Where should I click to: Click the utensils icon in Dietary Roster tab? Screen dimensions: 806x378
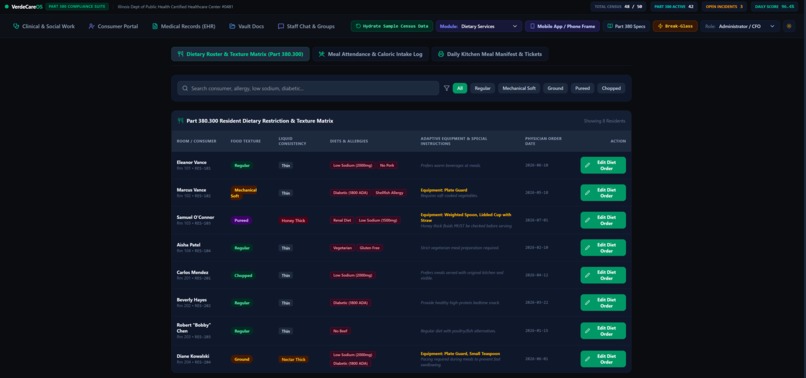(x=180, y=54)
